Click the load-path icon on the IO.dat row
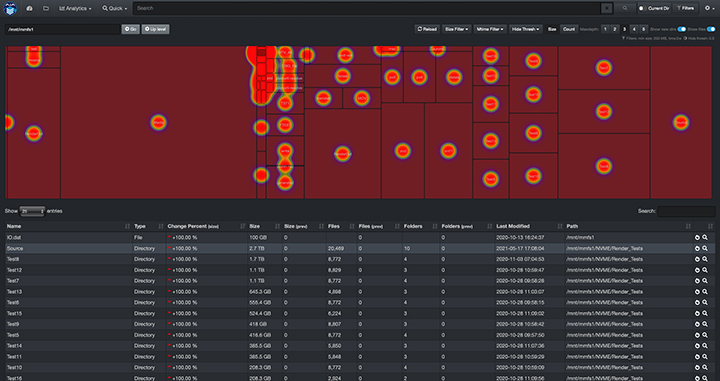The height and width of the screenshot is (381, 720). [x=697, y=237]
